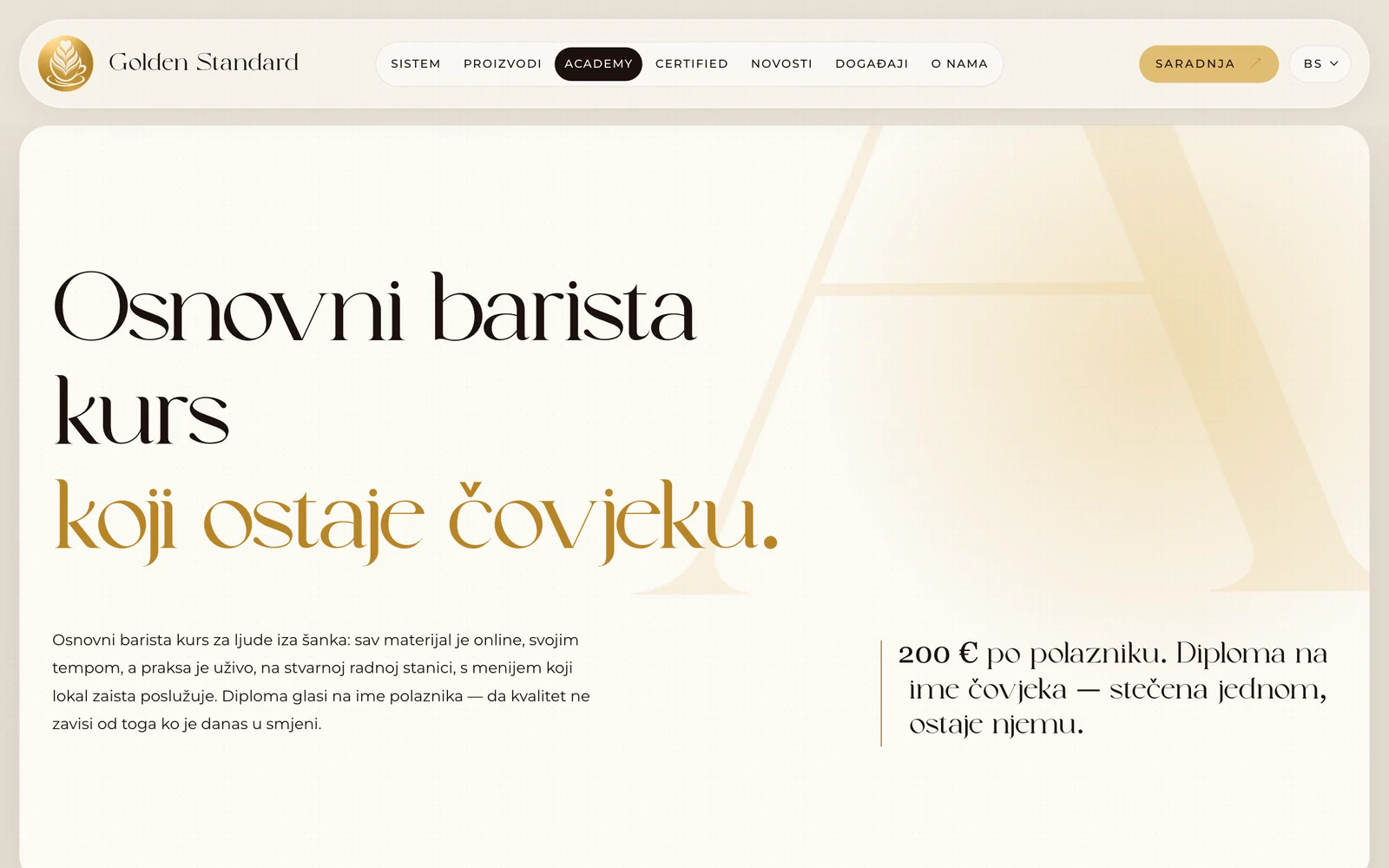Viewport: 1389px width, 868px height.
Task: Open the DOGAĐAJI page
Action: pos(872,63)
